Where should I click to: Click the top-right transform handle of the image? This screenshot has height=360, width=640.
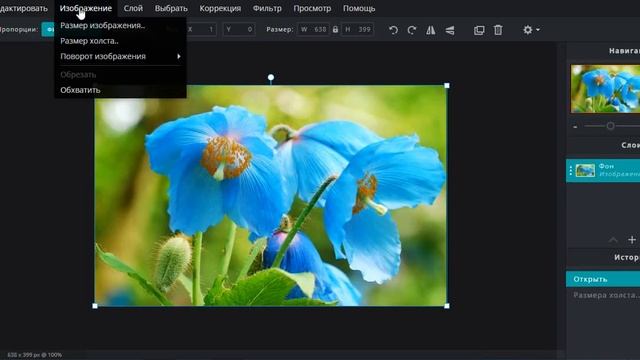(447, 85)
